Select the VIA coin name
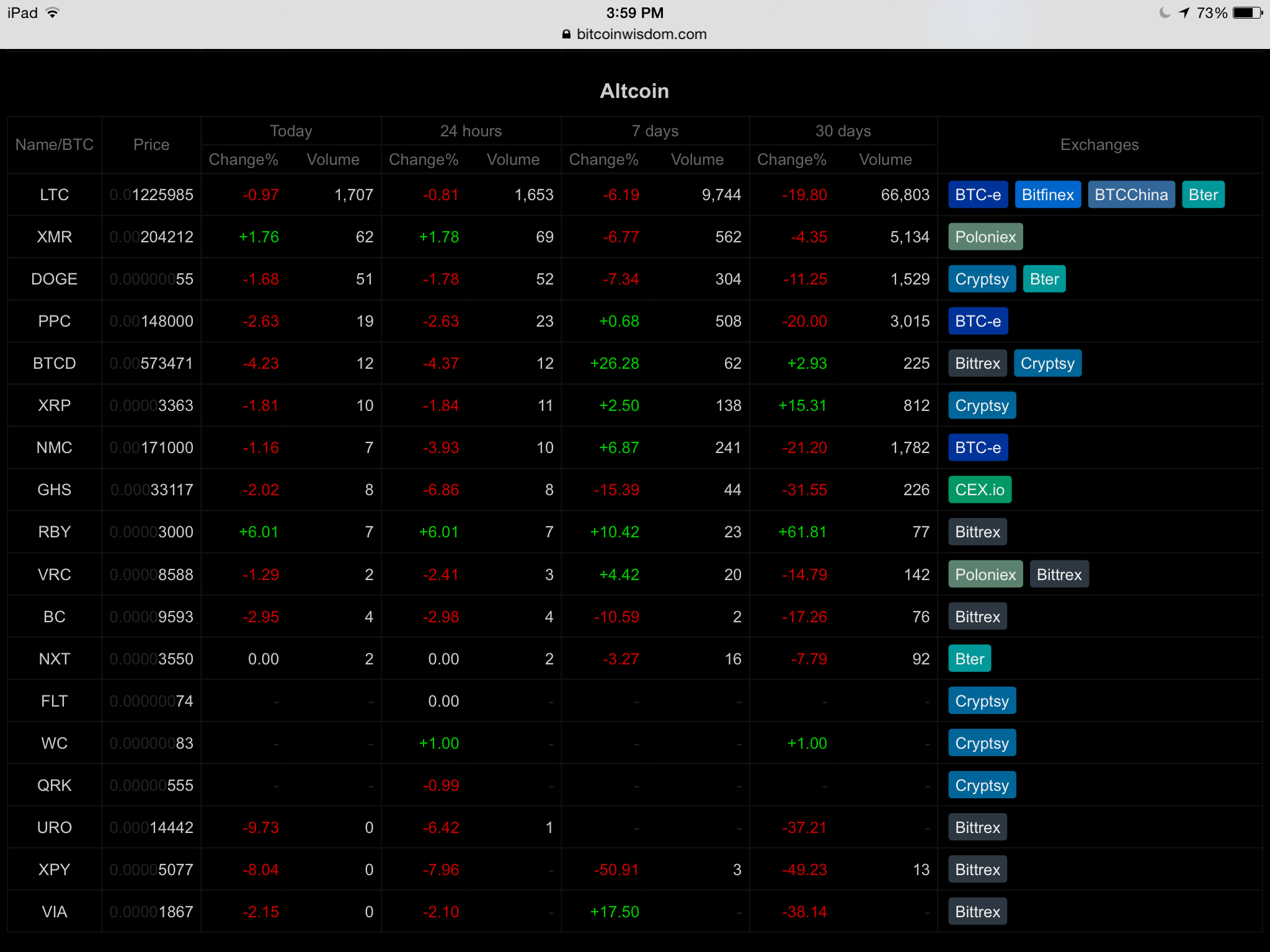 coord(55,912)
